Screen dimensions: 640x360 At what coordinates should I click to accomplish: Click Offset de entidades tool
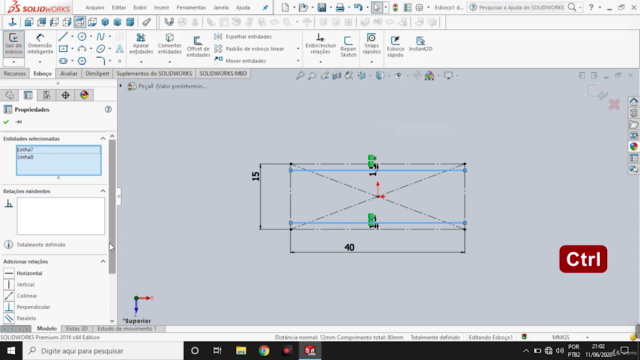coord(198,46)
